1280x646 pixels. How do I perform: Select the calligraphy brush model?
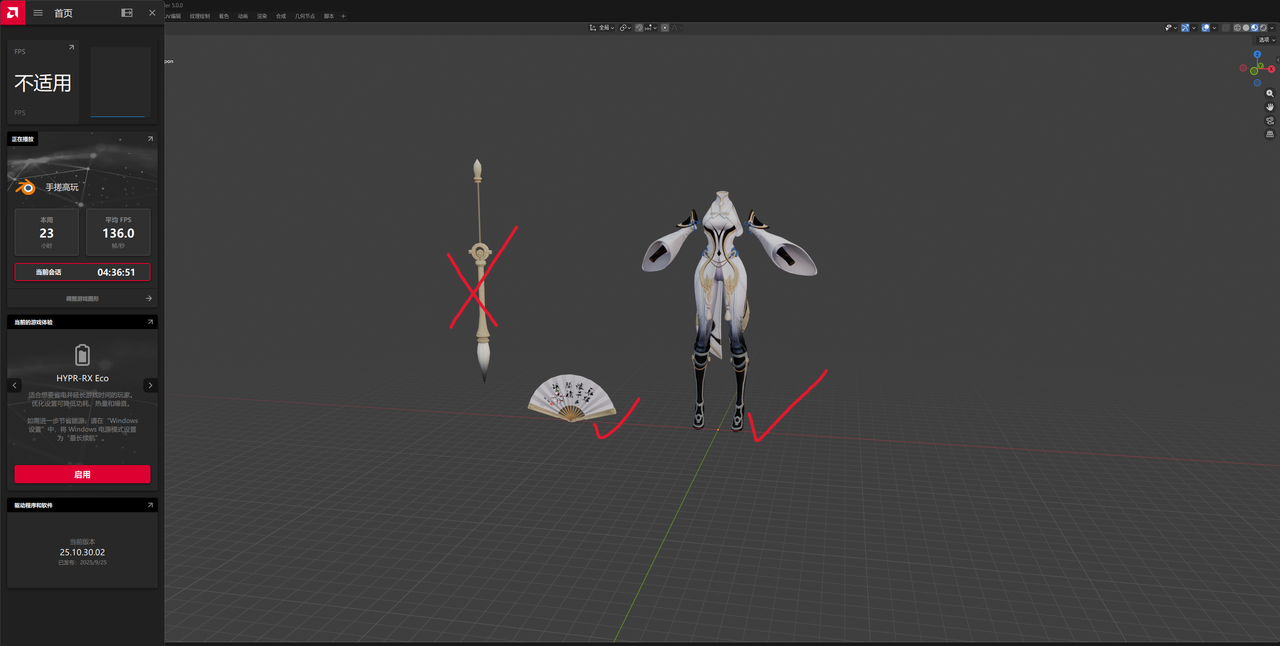click(x=481, y=270)
